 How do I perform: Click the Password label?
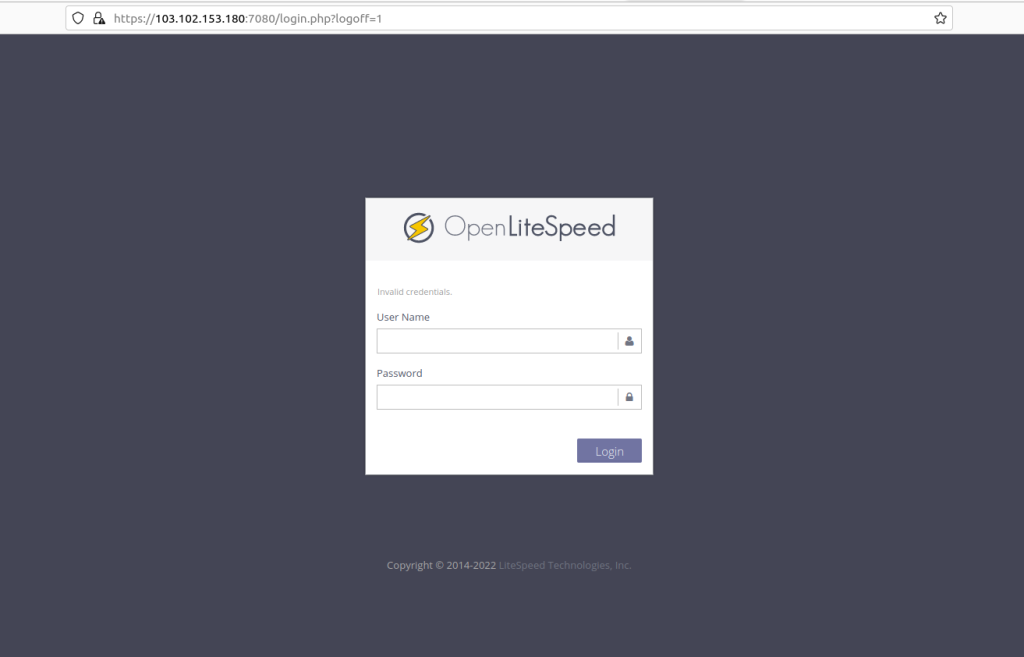399,373
